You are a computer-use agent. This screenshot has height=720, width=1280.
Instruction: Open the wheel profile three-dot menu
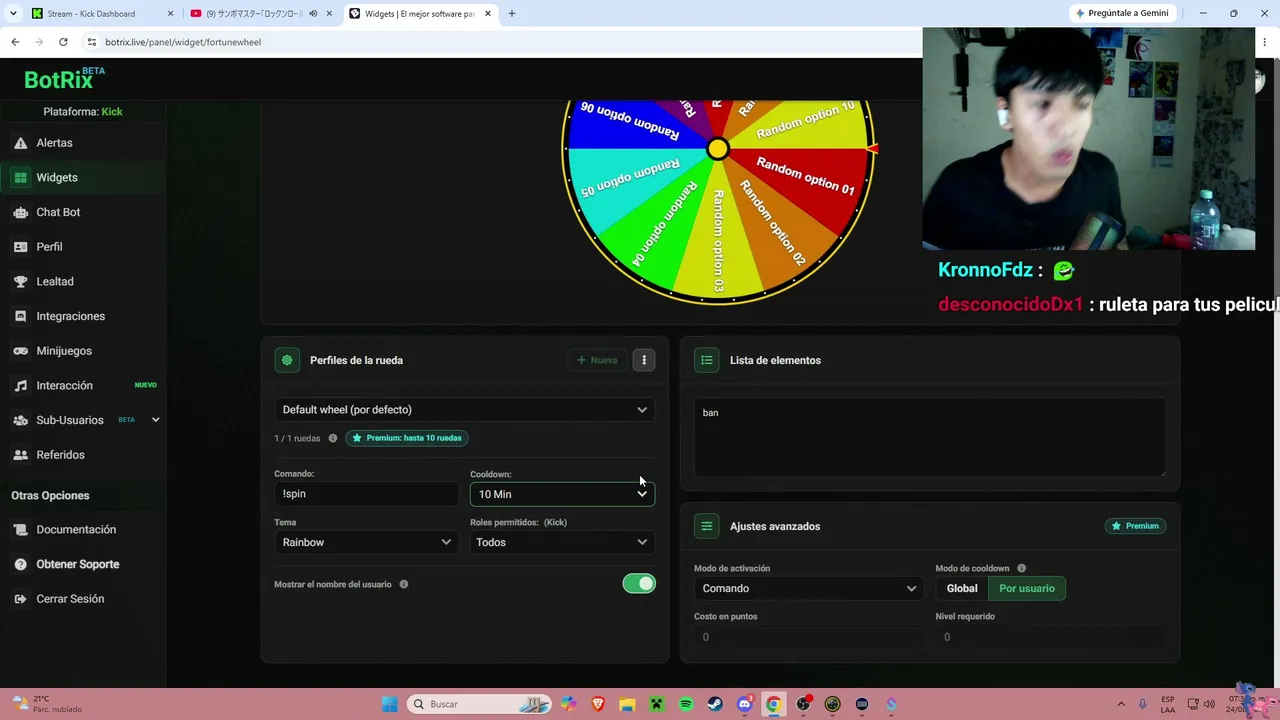coord(644,360)
